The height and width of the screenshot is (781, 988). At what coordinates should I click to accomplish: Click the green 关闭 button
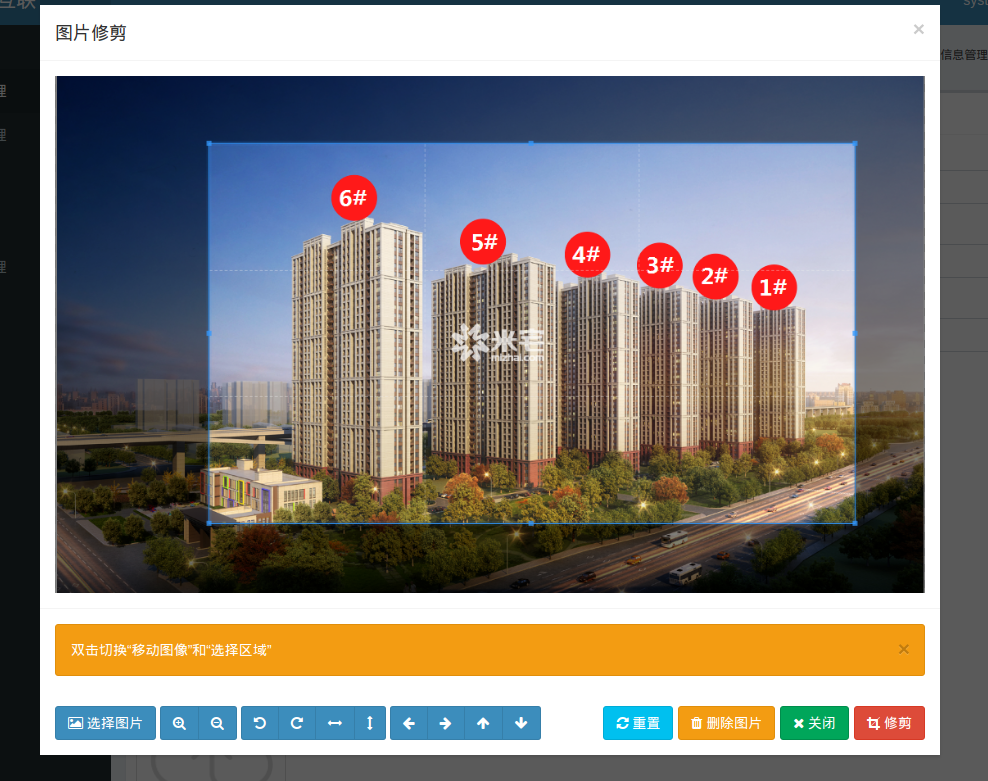point(814,723)
